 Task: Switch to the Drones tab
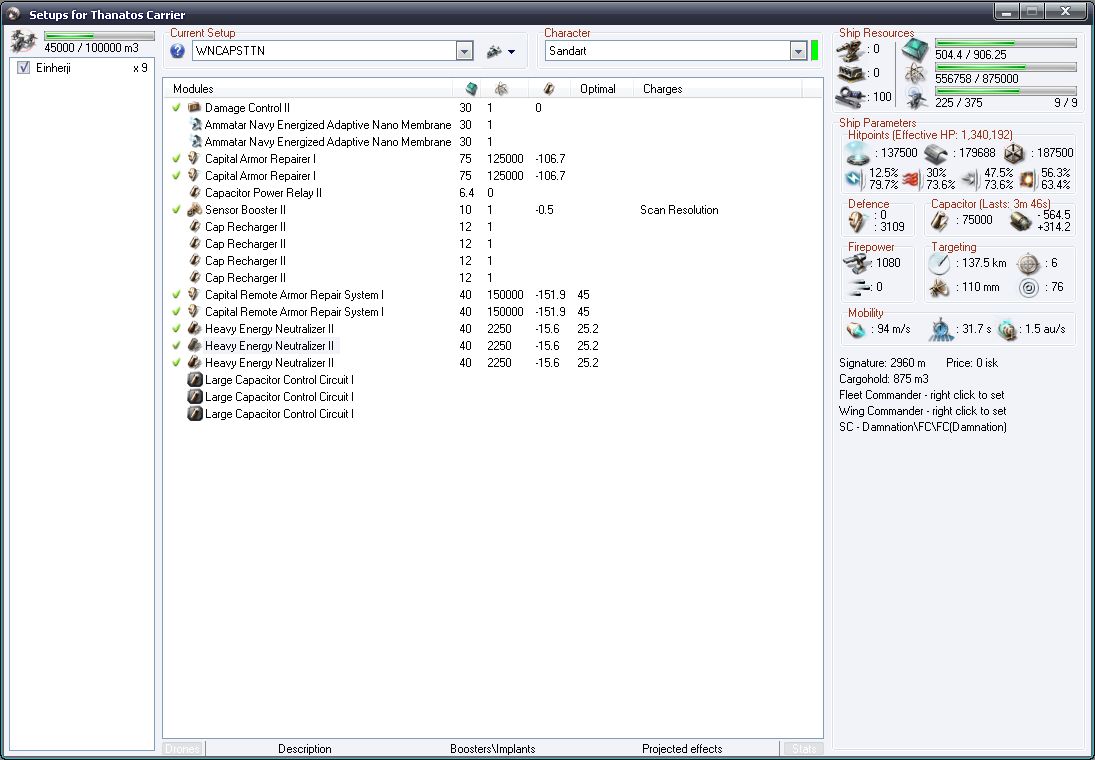click(182, 749)
